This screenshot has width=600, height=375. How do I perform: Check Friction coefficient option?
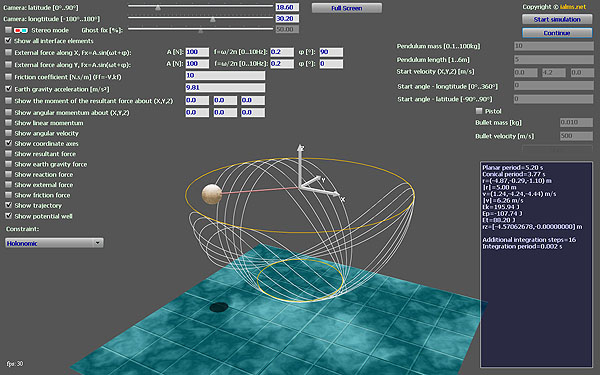click(8, 77)
